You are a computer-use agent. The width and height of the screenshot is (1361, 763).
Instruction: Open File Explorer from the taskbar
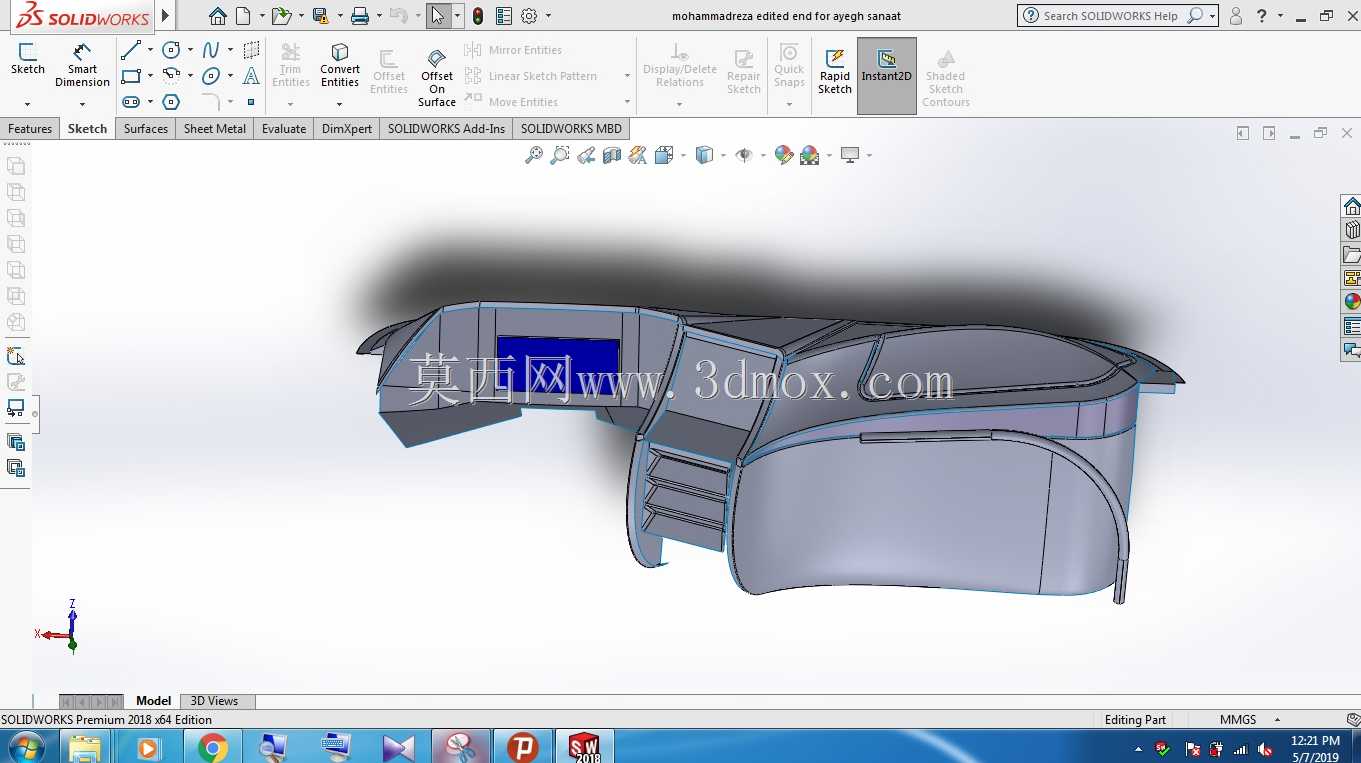(x=86, y=747)
